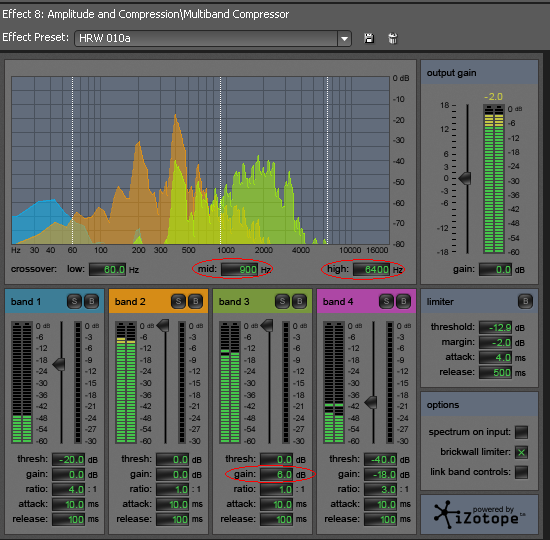550x540 pixels.
Task: Bypass band 1 with B button
Action: tap(92, 301)
